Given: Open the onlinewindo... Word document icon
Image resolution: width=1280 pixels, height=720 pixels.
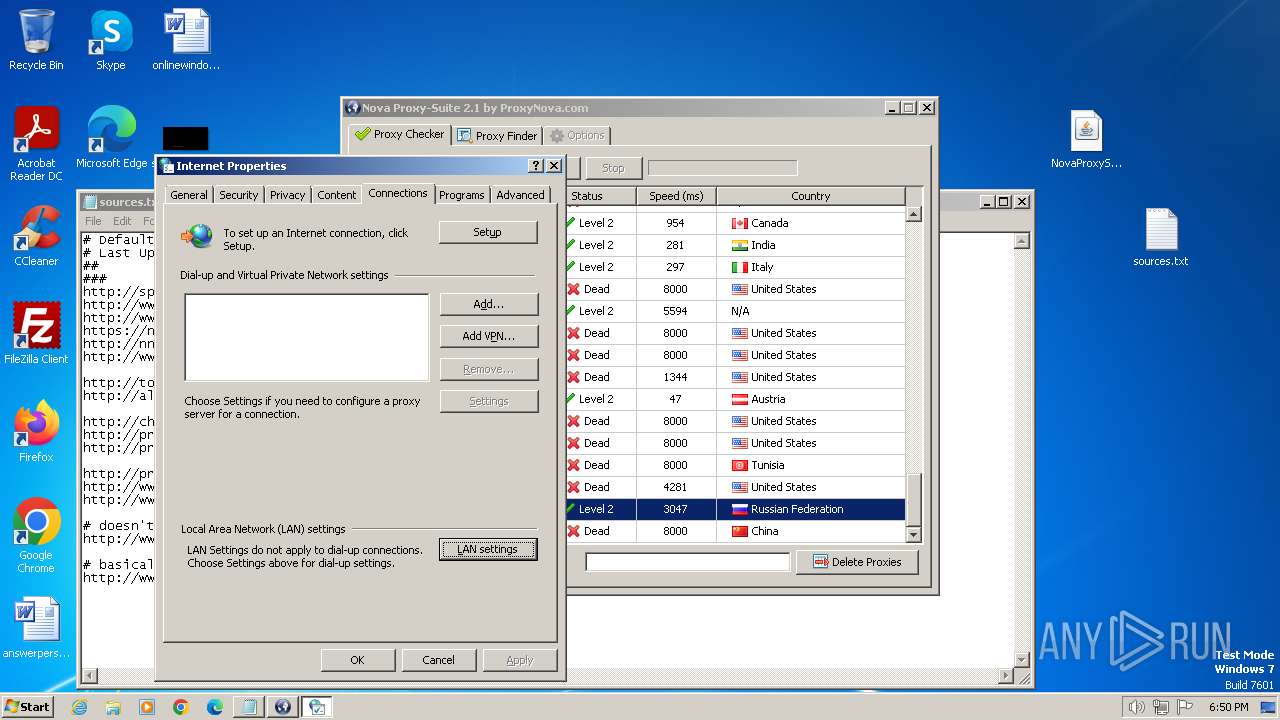Looking at the screenshot, I should [186, 40].
